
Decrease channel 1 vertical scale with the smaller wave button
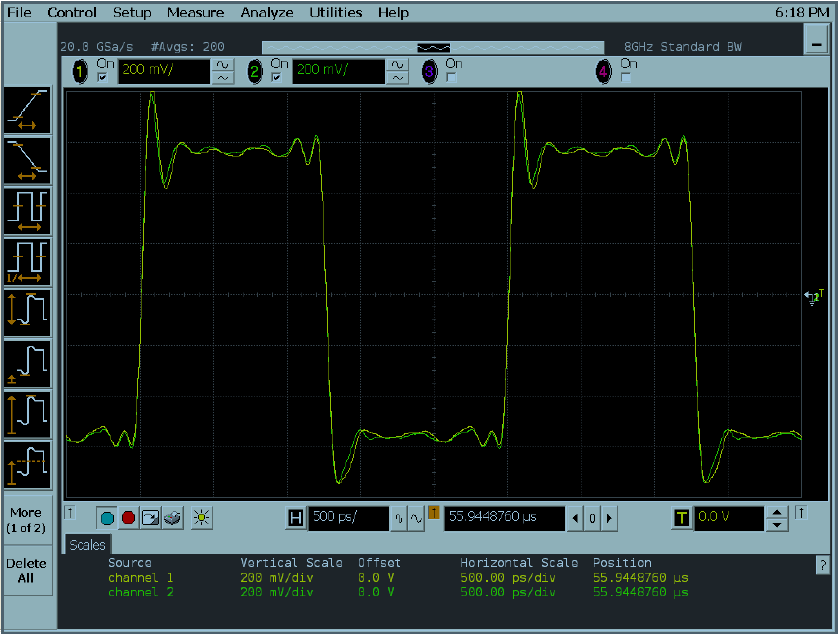tap(223, 78)
